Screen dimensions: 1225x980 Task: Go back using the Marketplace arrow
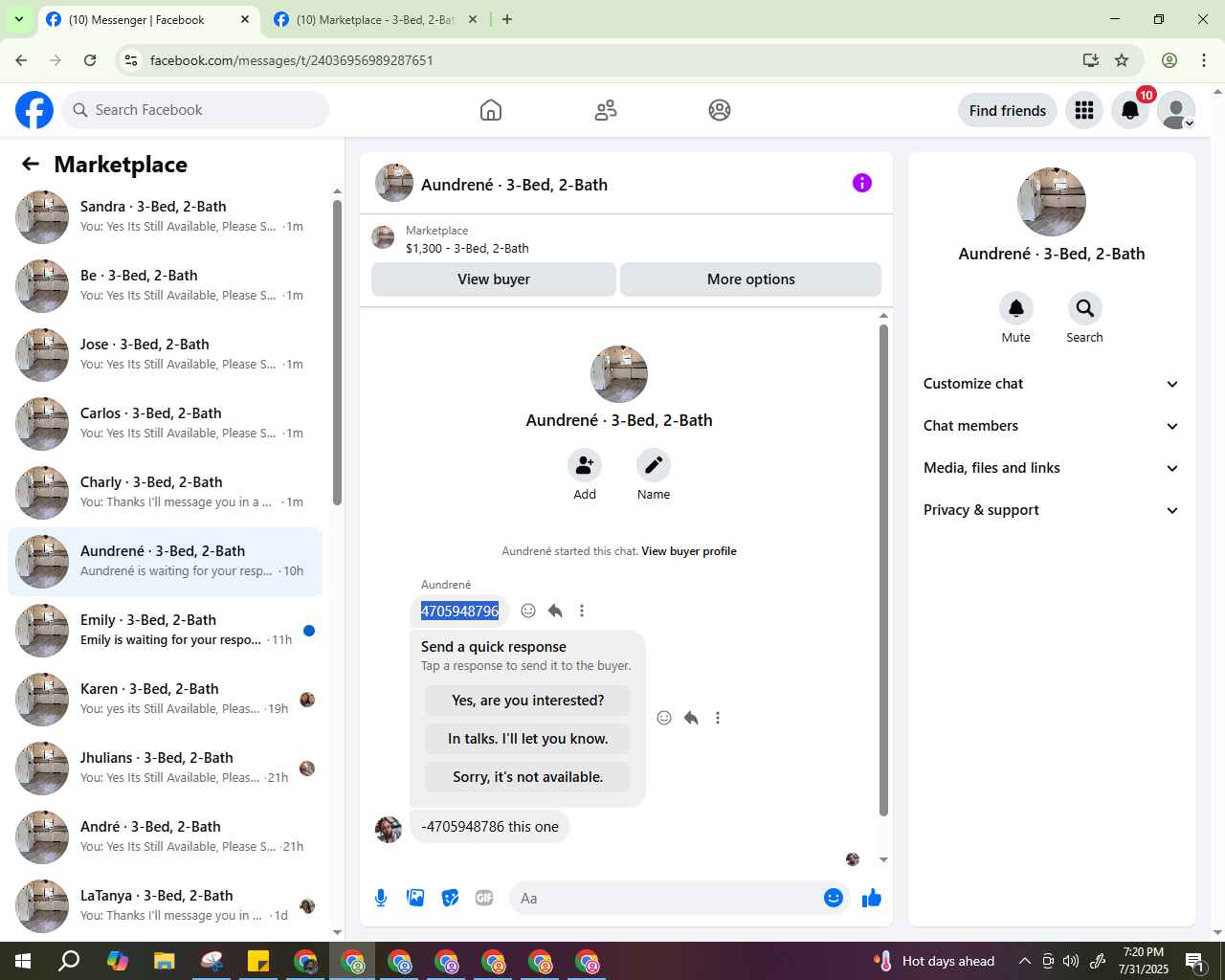click(31, 165)
